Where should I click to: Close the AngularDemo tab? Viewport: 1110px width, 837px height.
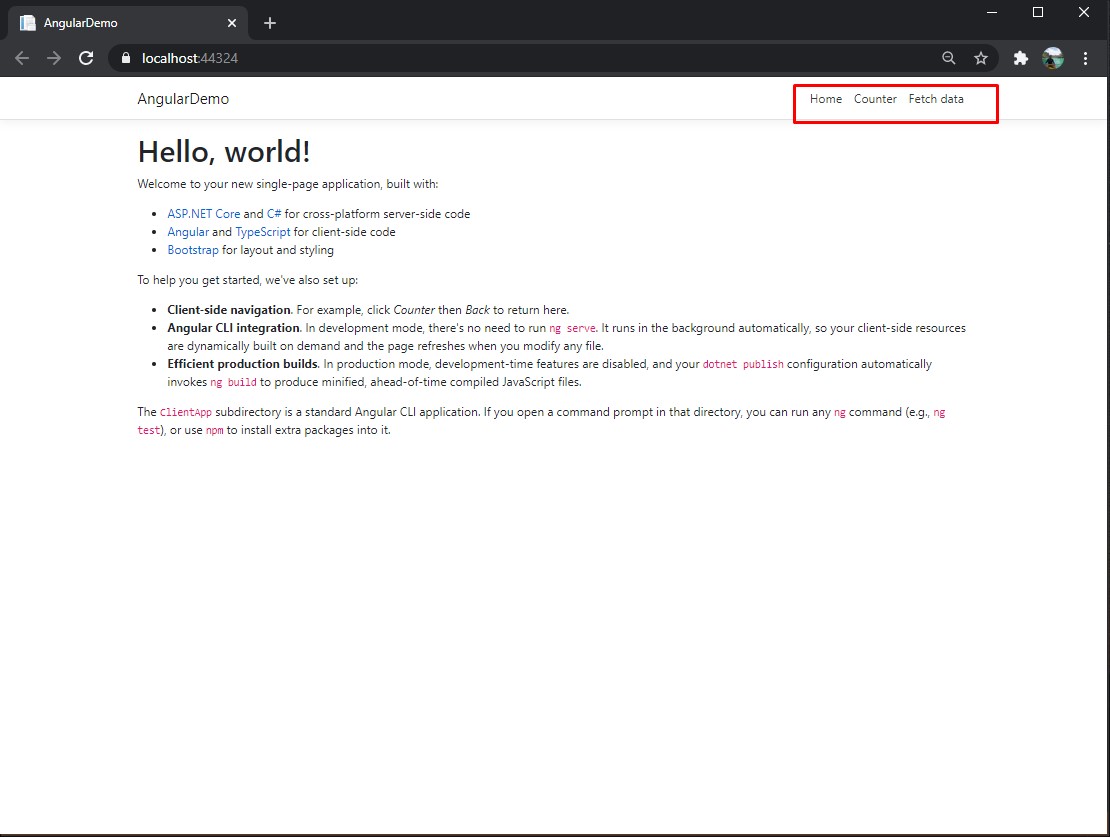[232, 22]
